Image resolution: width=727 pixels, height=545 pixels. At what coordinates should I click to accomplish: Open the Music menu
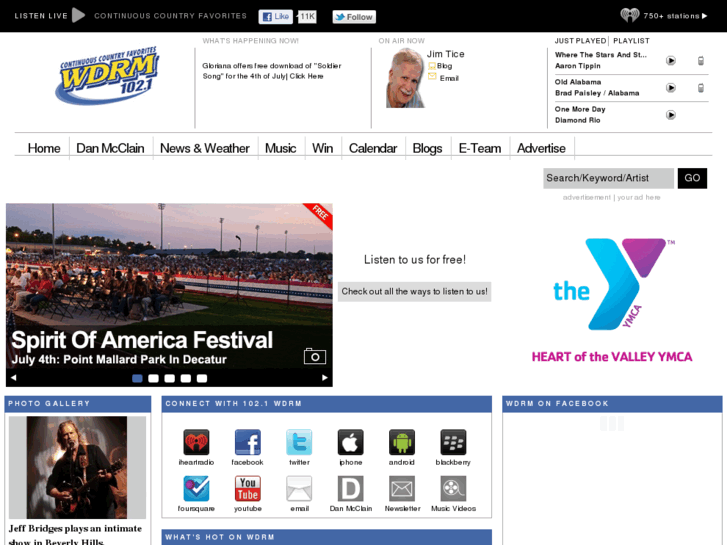tap(281, 148)
